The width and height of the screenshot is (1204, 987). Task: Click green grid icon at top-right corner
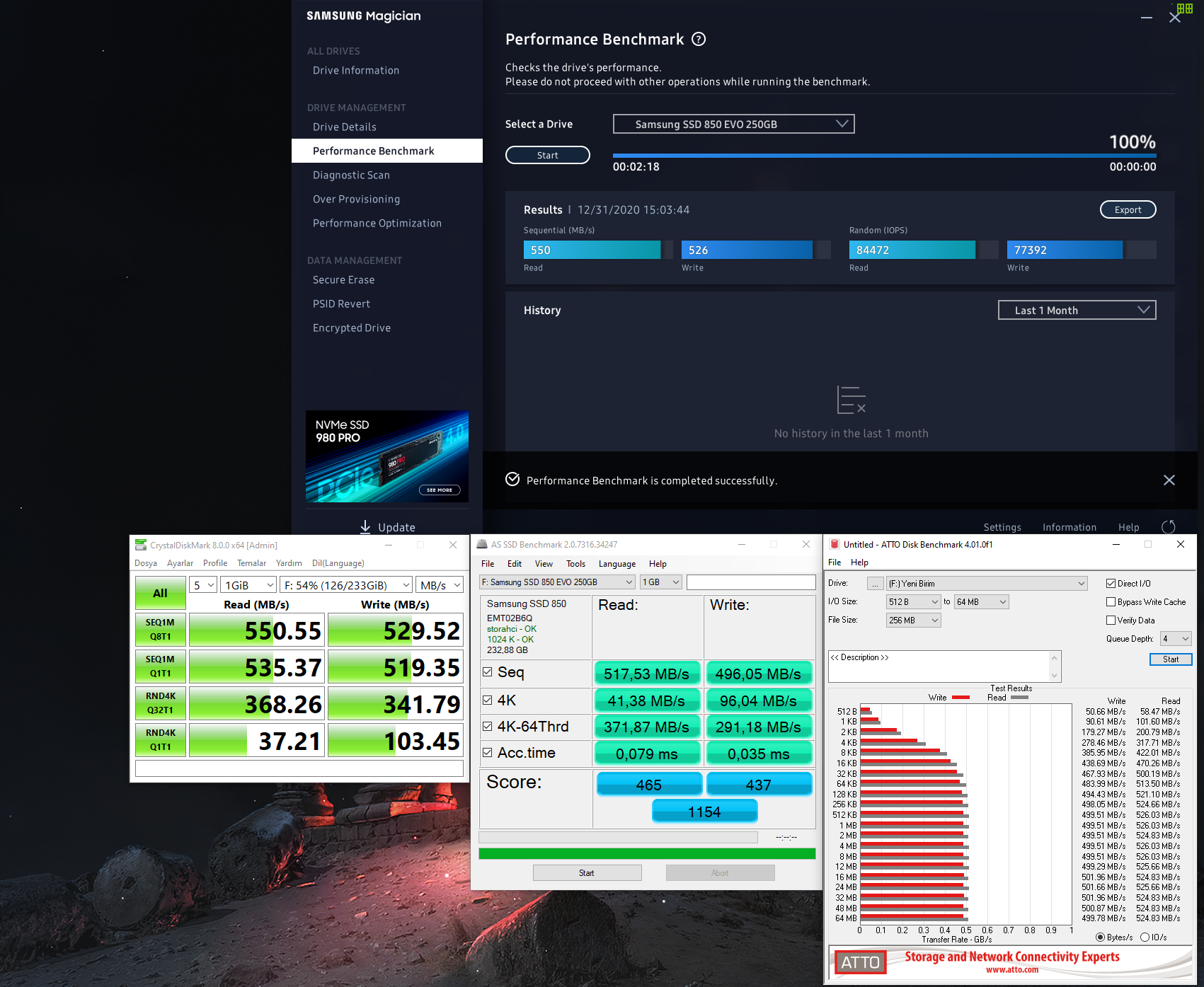1185,8
